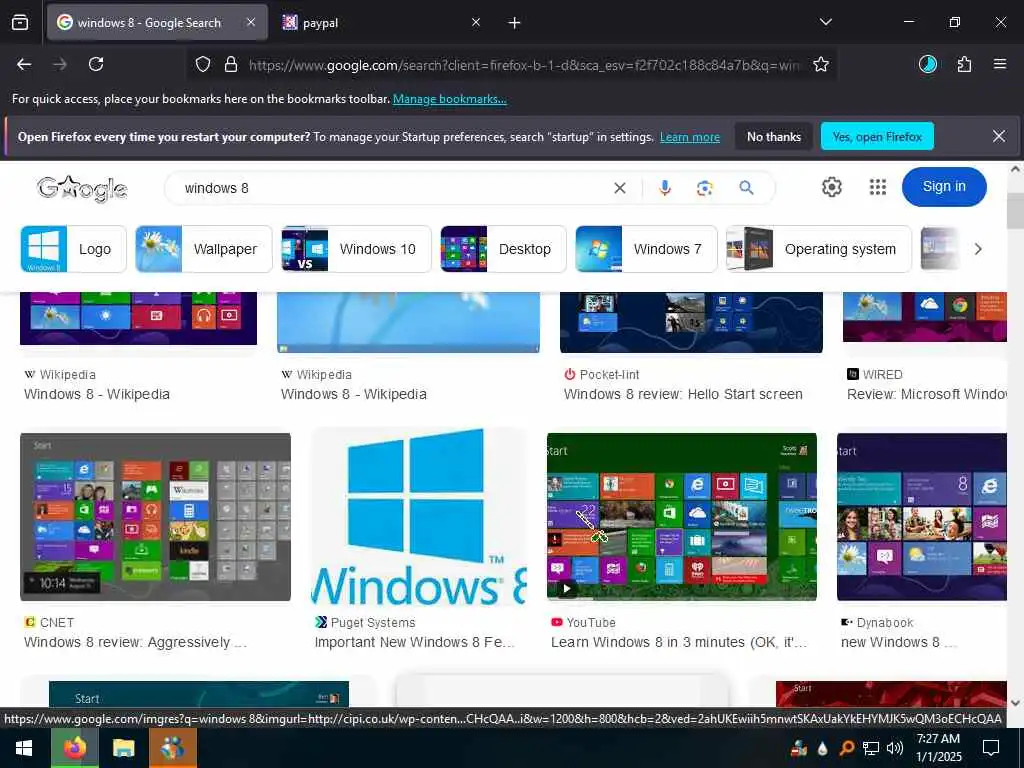The image size is (1024, 768).
Task: Open the volume control tray icon
Action: tap(895, 748)
